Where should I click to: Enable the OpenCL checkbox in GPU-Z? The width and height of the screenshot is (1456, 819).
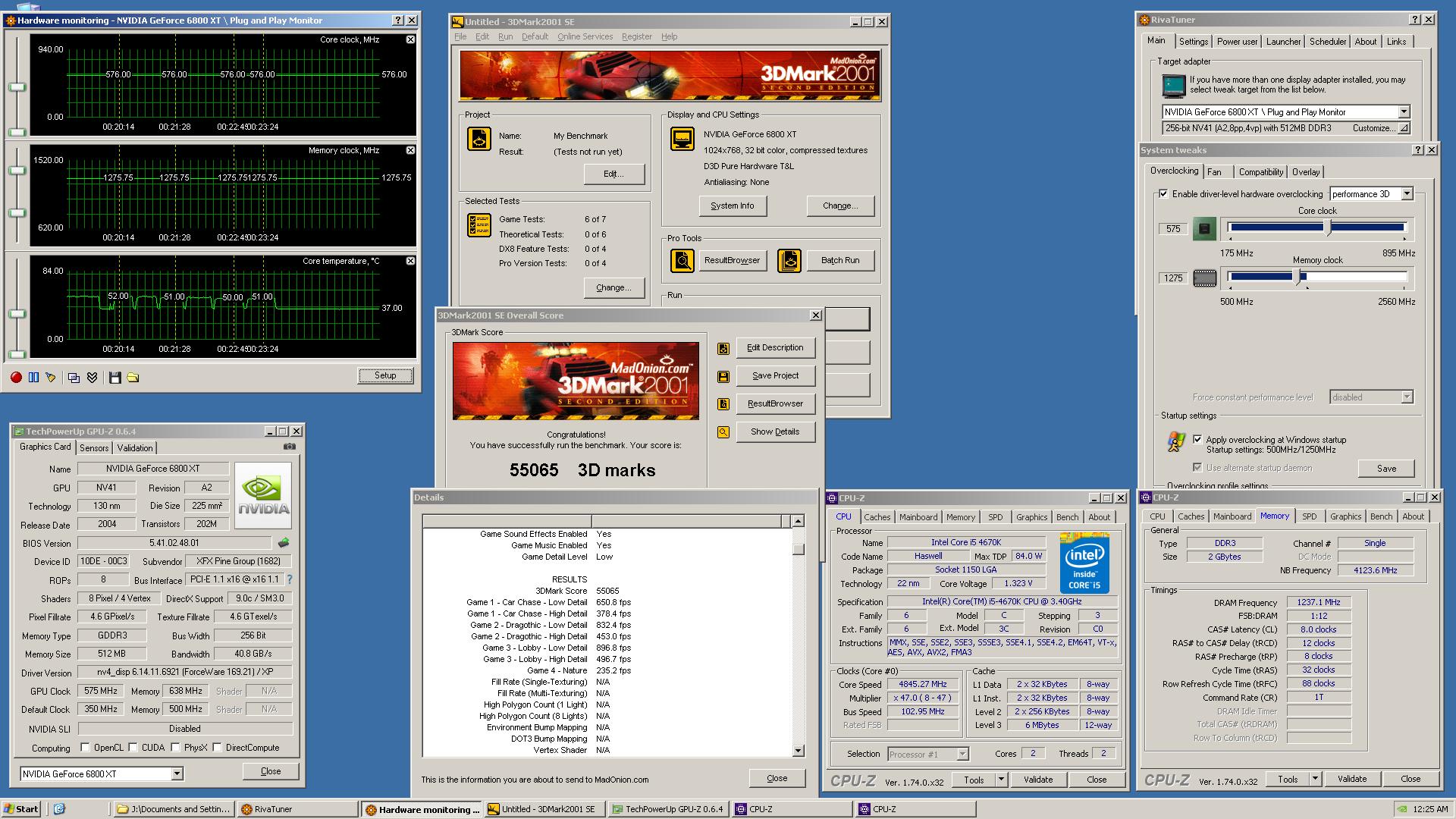(x=86, y=748)
